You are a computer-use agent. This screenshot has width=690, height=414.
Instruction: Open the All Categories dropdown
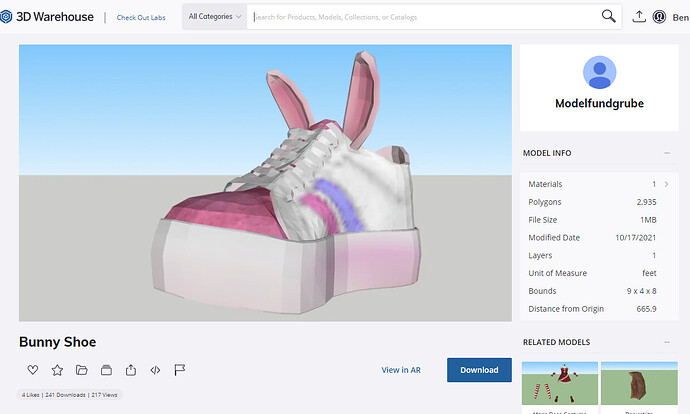pos(215,17)
